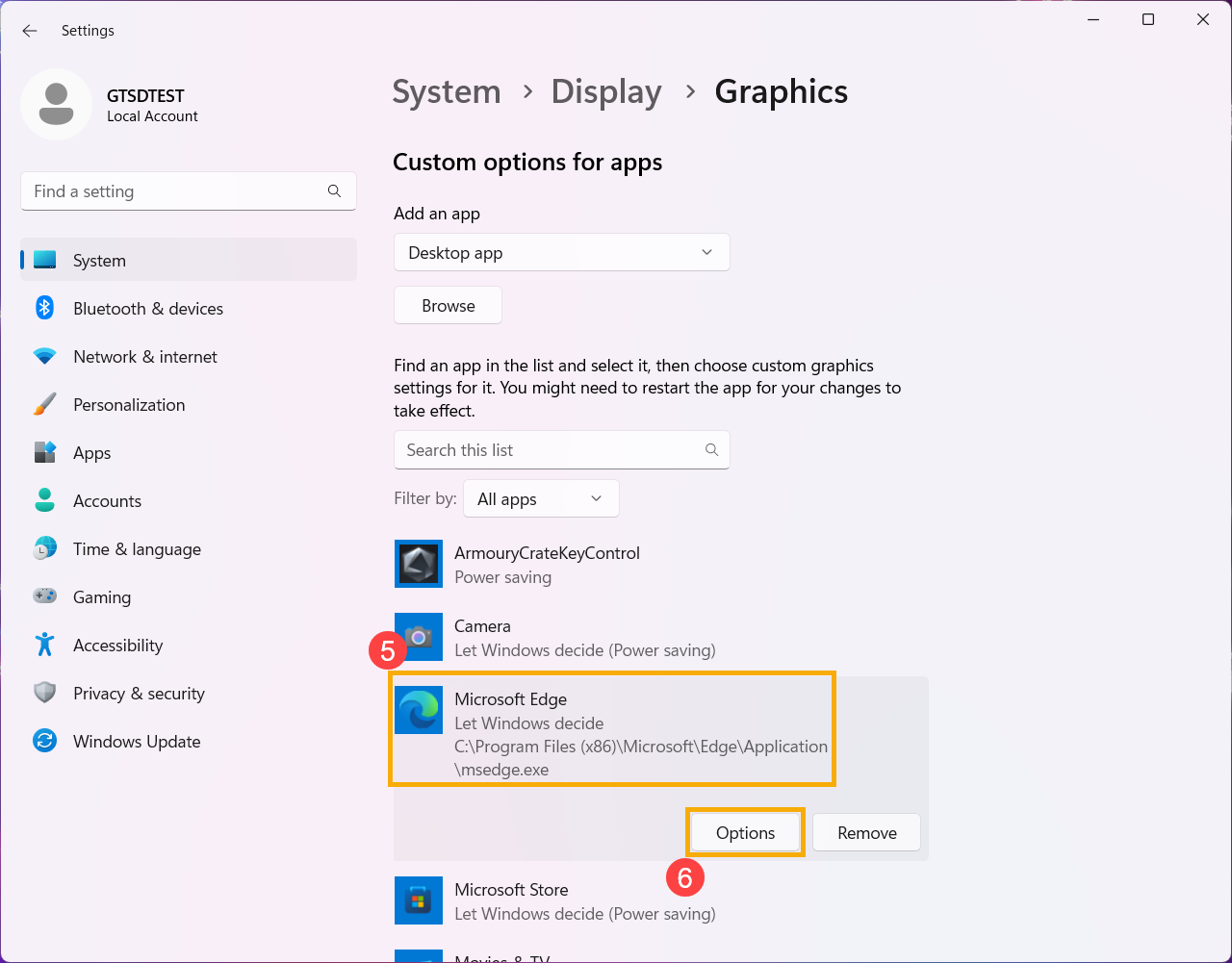
Task: Remove Microsoft Edge from the list
Action: coord(866,833)
